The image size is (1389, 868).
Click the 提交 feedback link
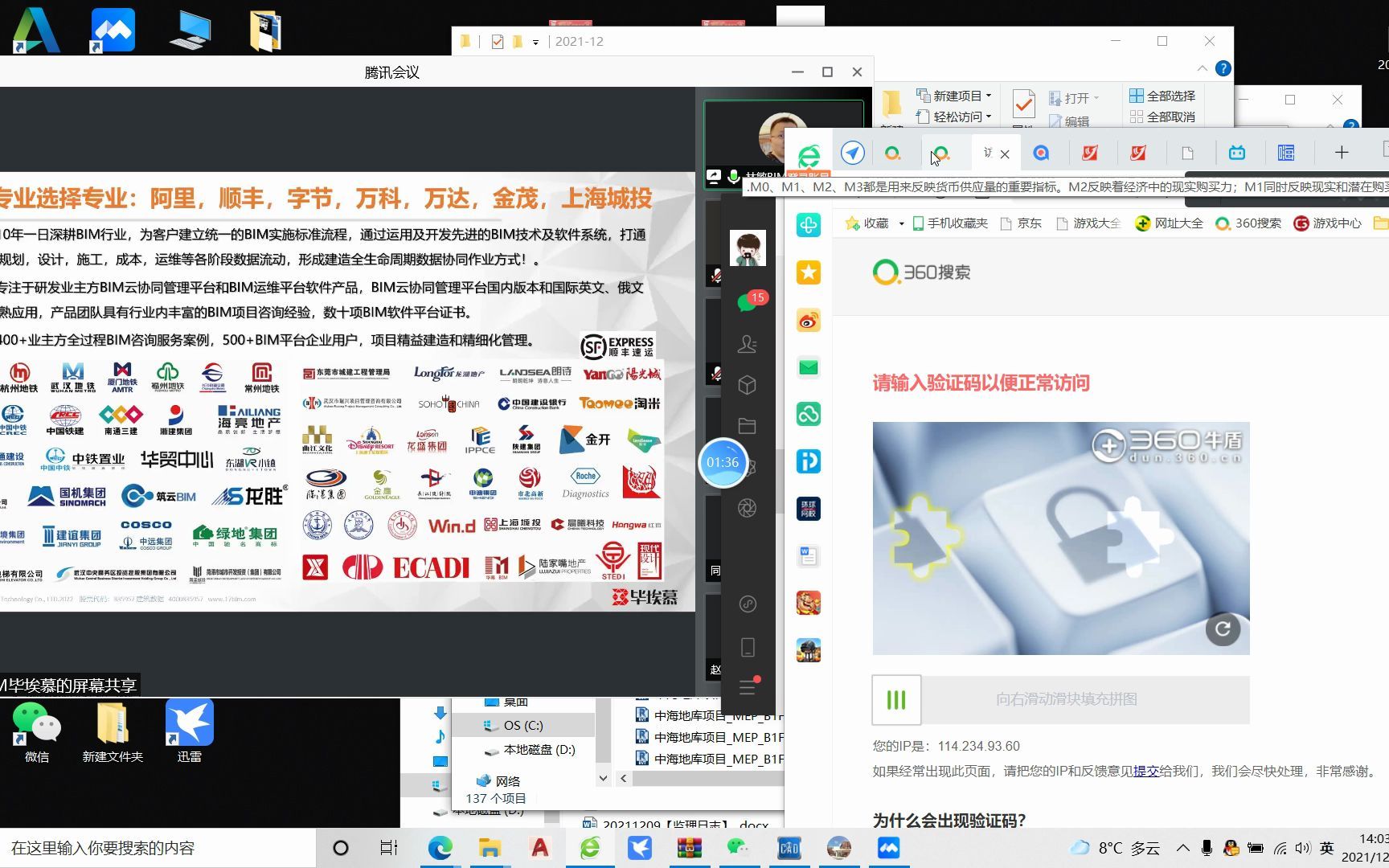point(1146,772)
